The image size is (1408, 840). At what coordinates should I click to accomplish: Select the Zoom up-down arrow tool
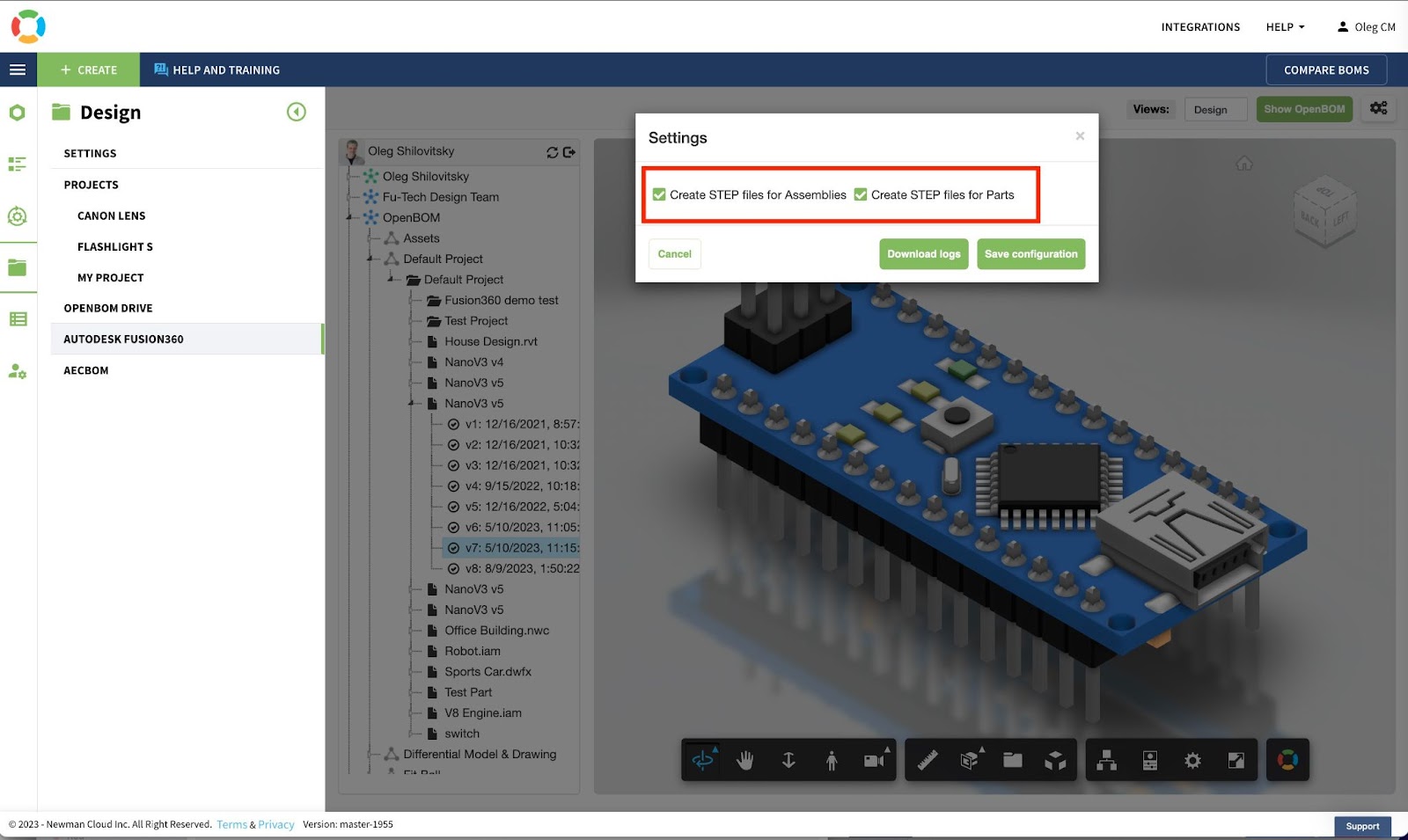click(x=788, y=760)
